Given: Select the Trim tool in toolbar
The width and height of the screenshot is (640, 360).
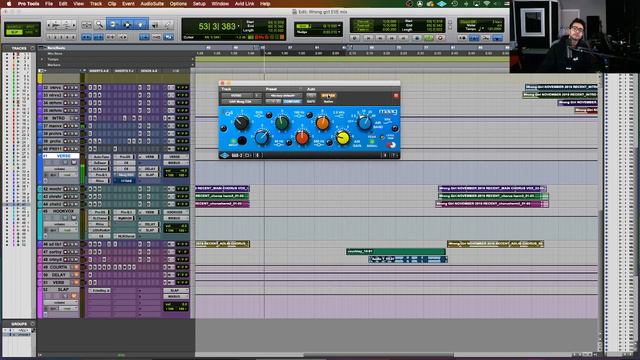Looking at the screenshot, I should coord(113,25).
